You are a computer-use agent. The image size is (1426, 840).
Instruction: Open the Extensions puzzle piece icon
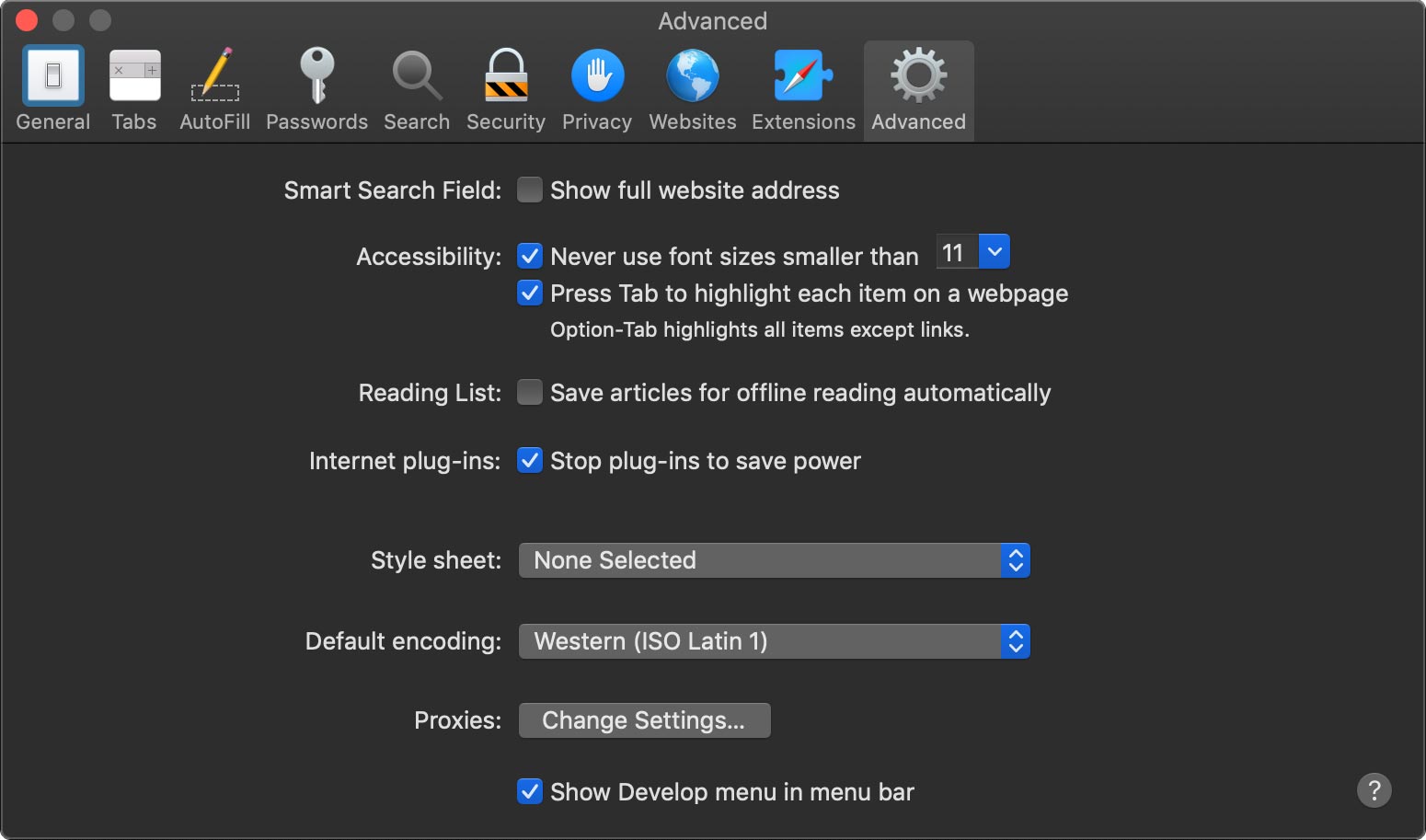pyautogui.click(x=803, y=76)
